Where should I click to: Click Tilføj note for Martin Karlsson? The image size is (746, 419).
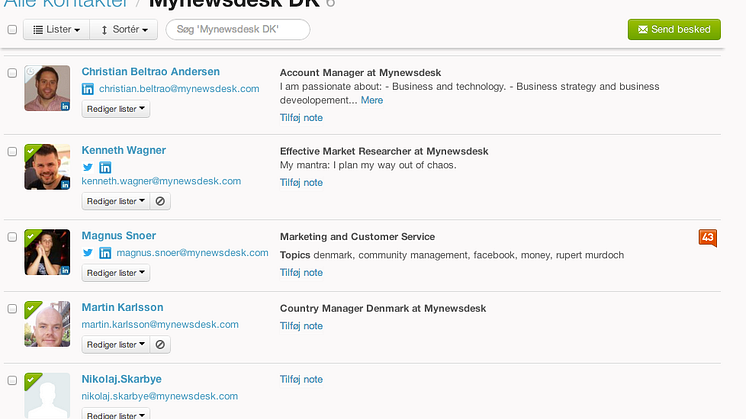301,326
